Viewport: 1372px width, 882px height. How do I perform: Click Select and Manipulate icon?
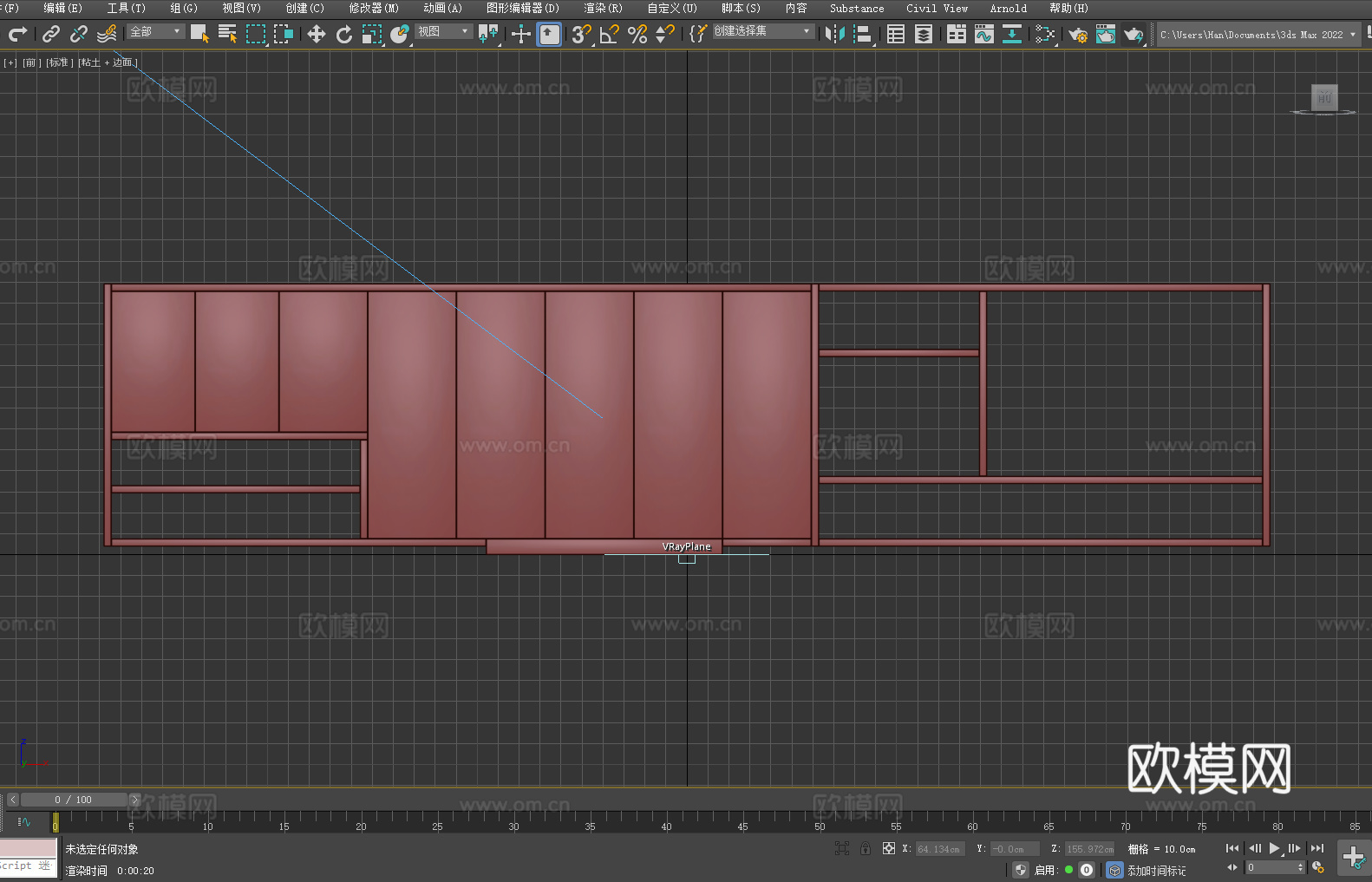point(521,34)
